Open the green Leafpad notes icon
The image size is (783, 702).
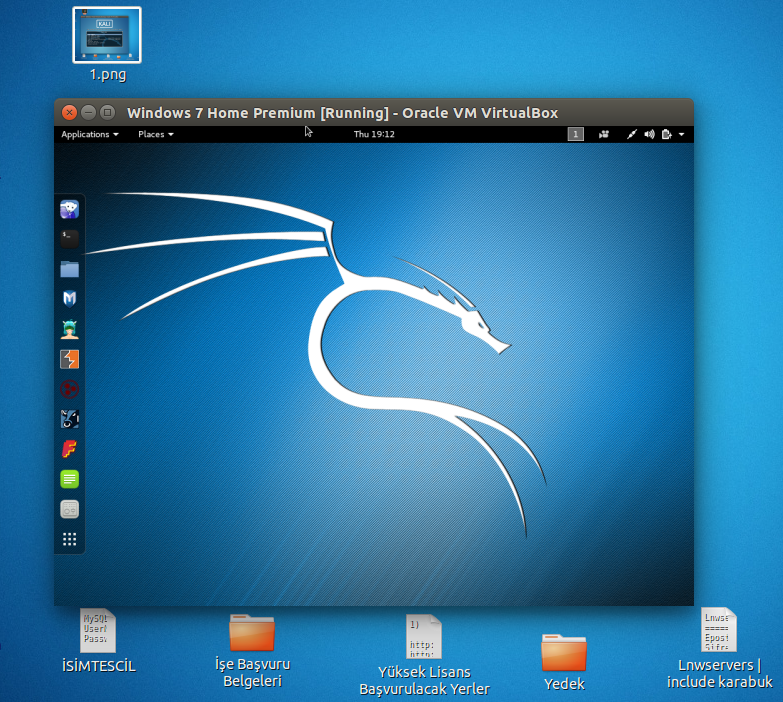pos(70,479)
